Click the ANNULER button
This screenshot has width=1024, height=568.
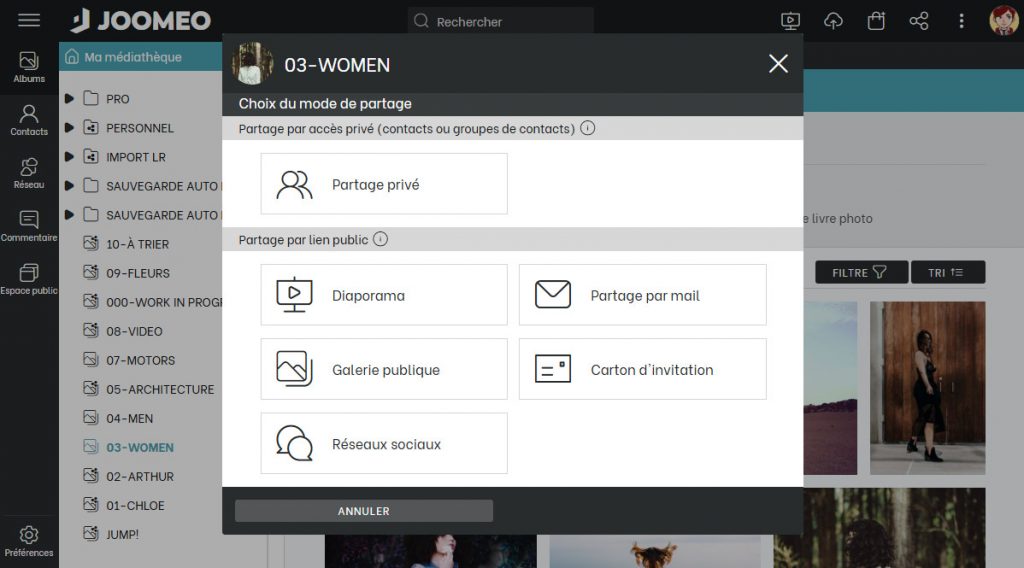364,511
